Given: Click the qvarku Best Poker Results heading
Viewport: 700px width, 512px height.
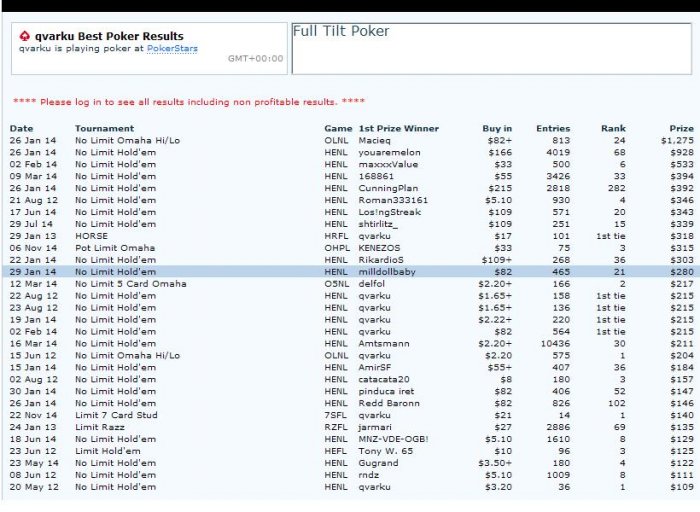Looking at the screenshot, I should click(x=109, y=36).
